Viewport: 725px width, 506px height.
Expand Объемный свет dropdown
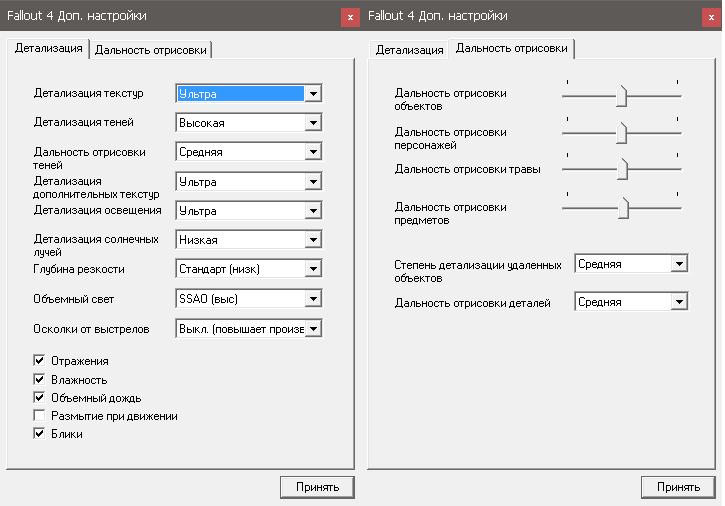(x=313, y=299)
